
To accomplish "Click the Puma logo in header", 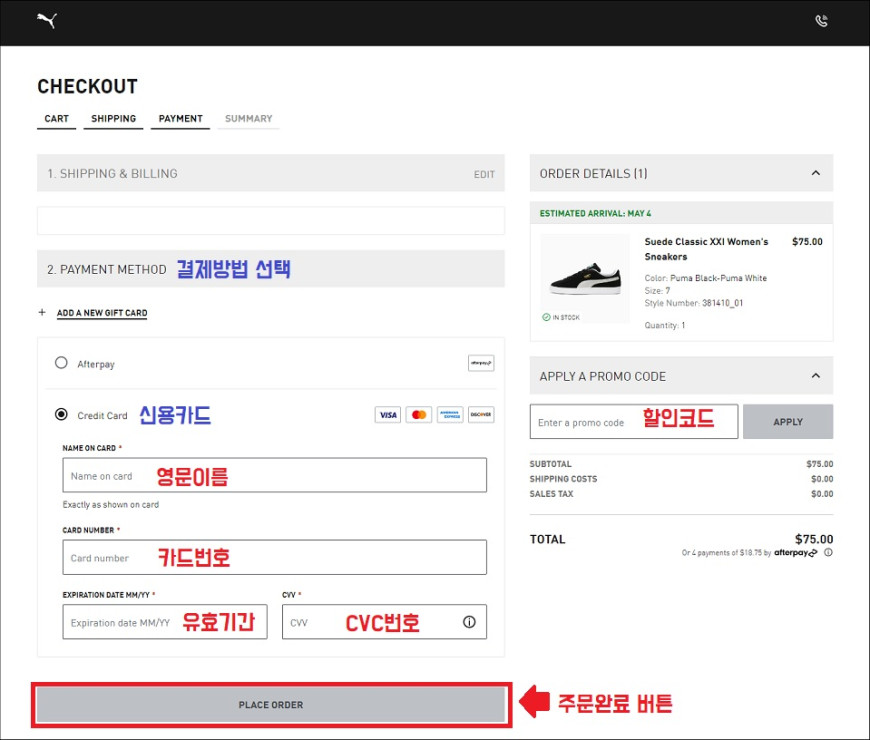I will click(47, 21).
